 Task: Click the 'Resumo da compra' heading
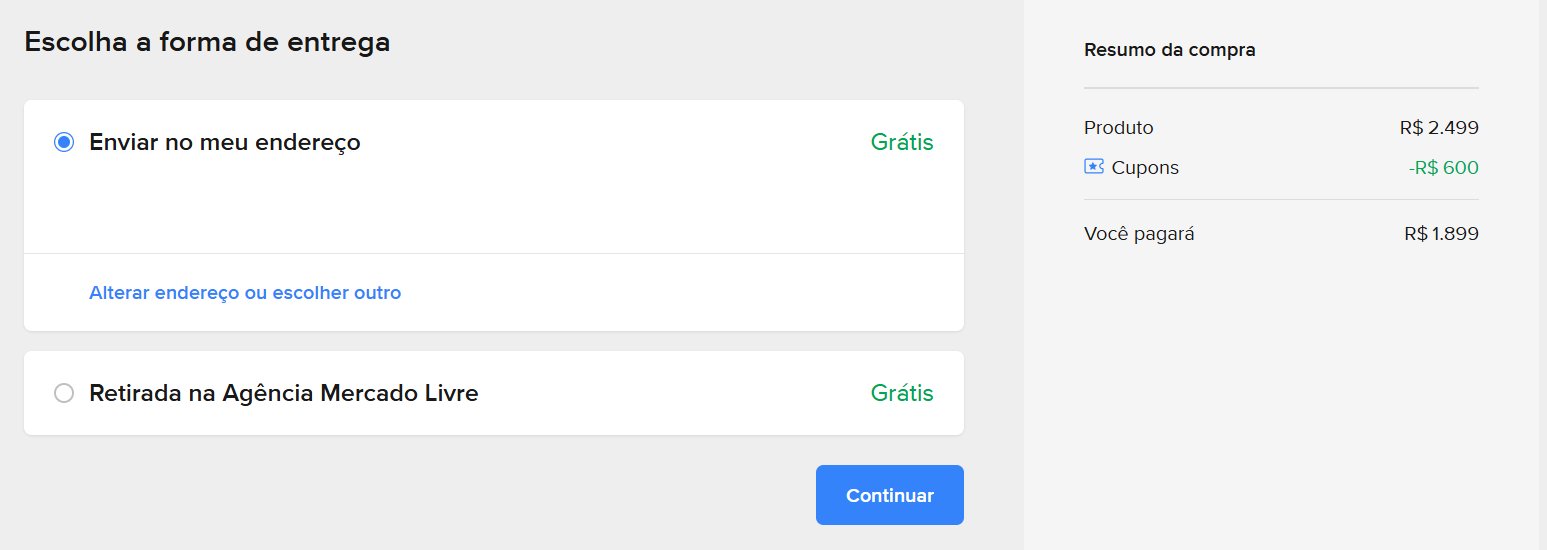click(x=1170, y=50)
